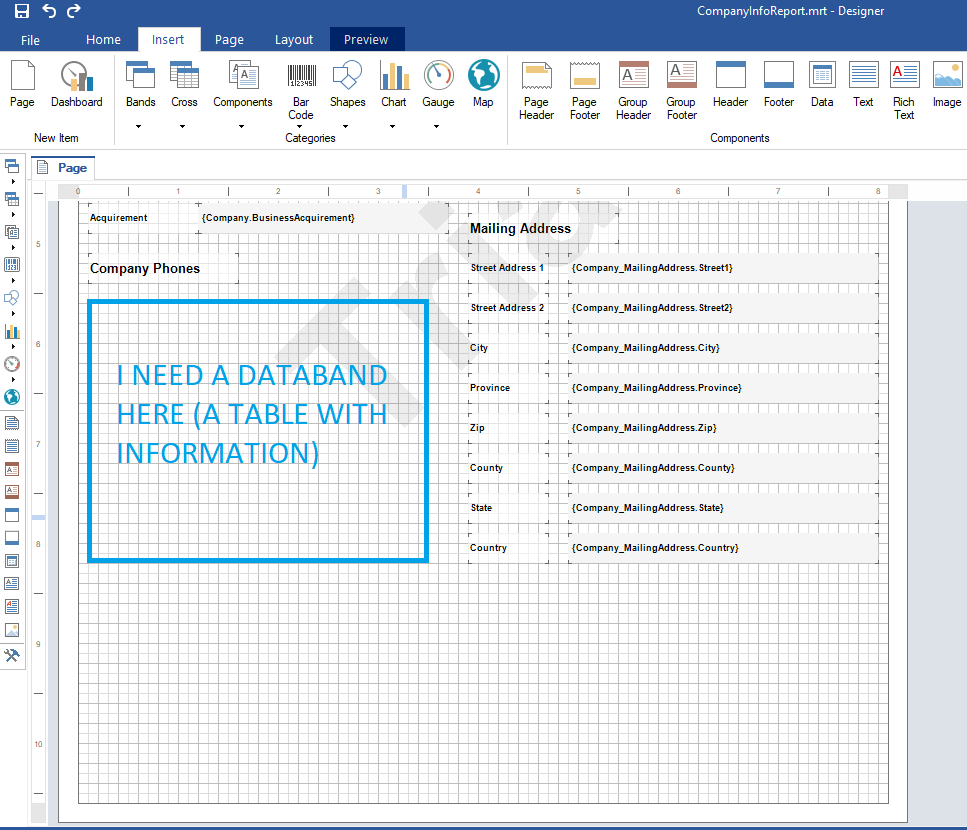Click the Bar Code icon in the left toolbox
Screen dimensions: 967x830
[12, 265]
